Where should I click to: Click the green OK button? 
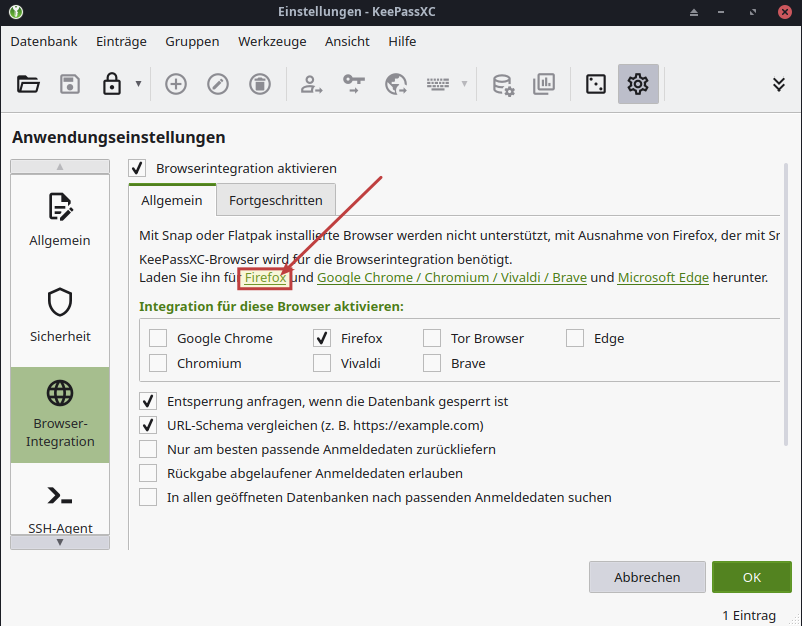[x=751, y=577]
